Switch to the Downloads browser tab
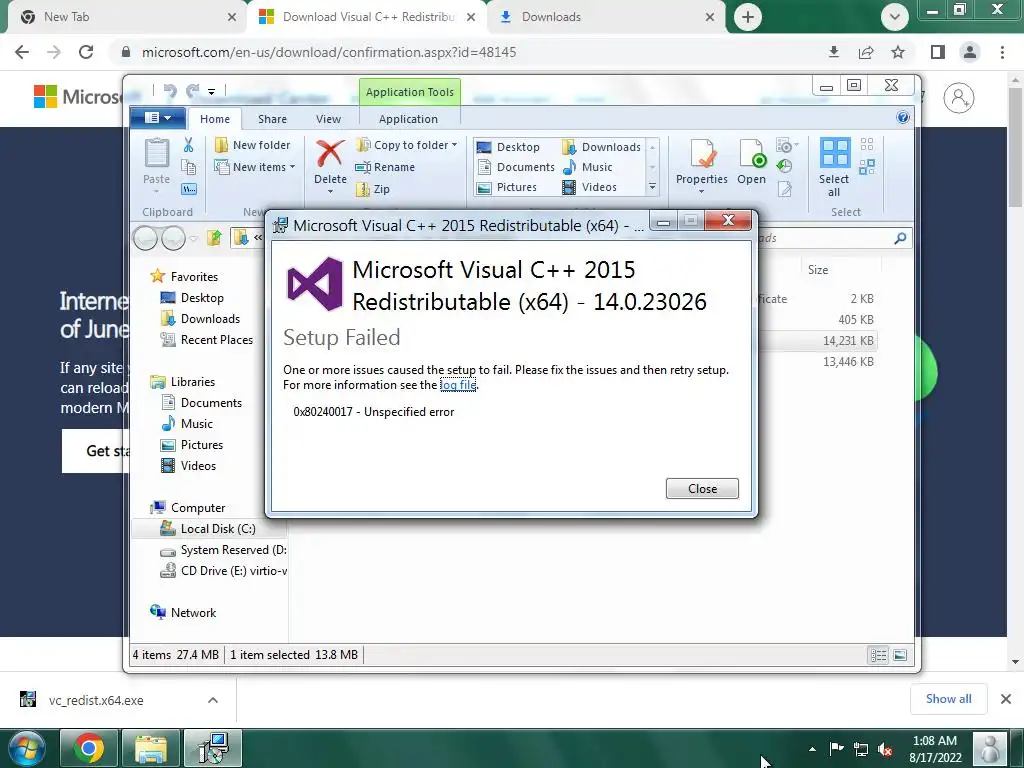The height and width of the screenshot is (768, 1024). click(607, 17)
